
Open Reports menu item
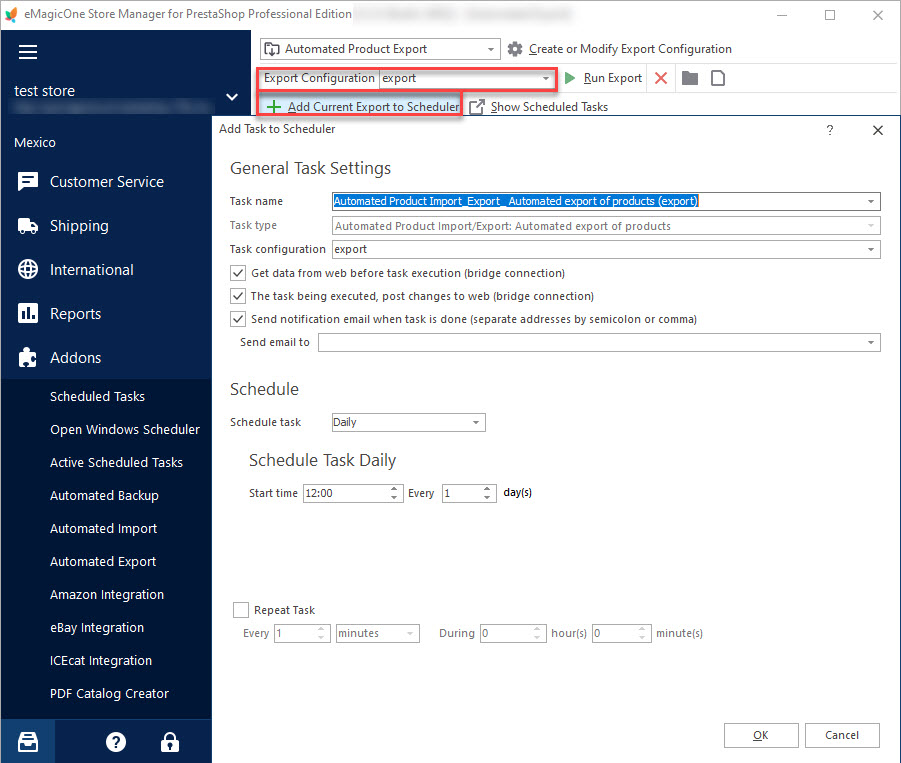75,314
